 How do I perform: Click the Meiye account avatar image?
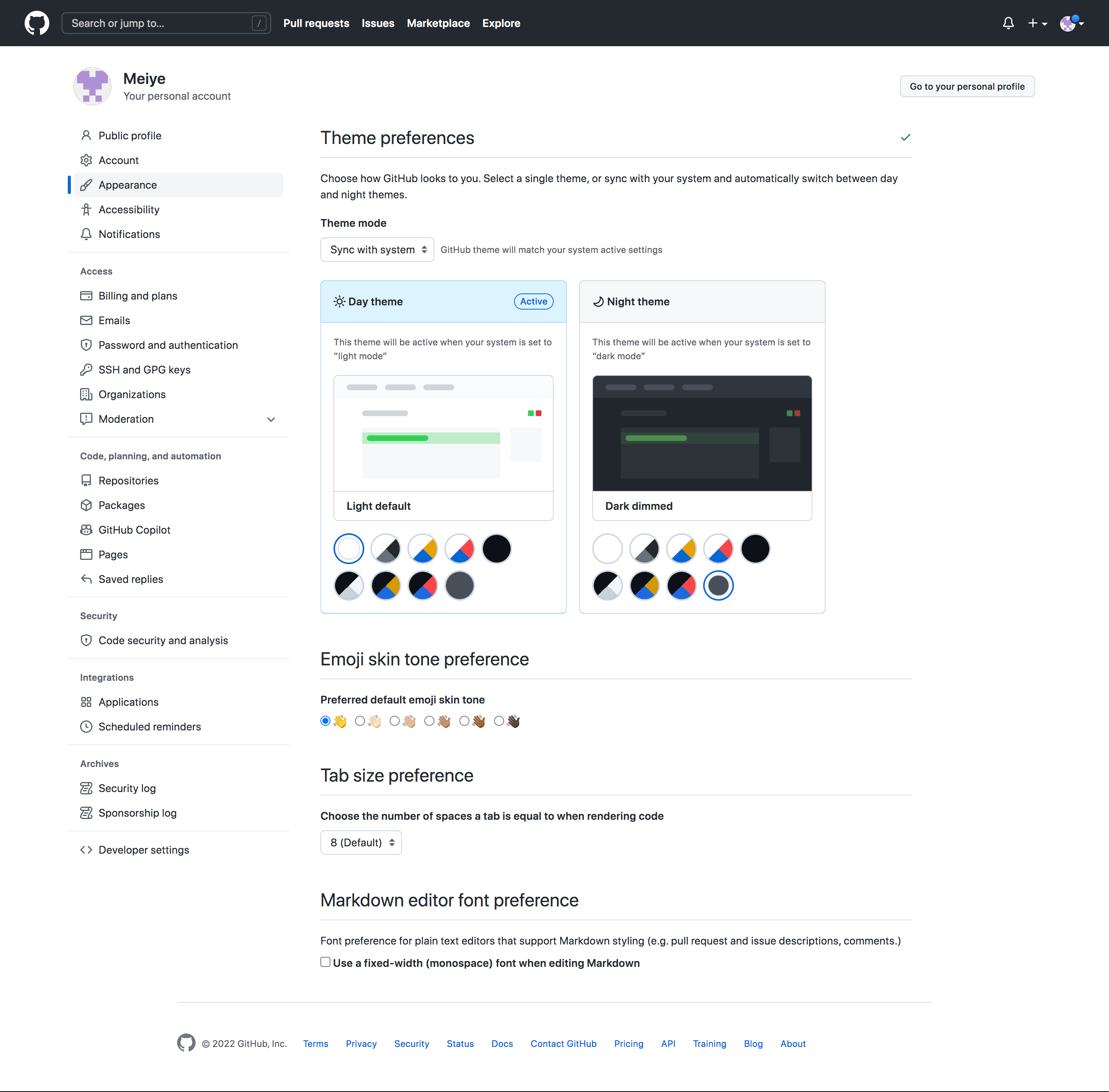(92, 86)
